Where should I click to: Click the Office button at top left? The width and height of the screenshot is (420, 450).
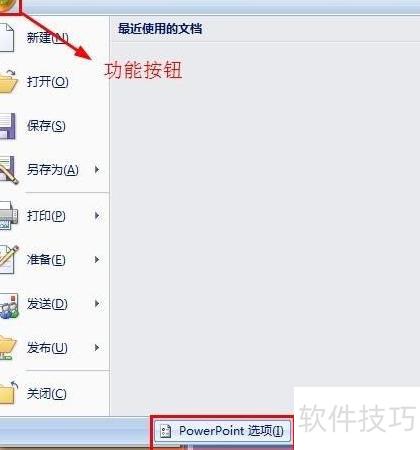[x=9, y=6]
